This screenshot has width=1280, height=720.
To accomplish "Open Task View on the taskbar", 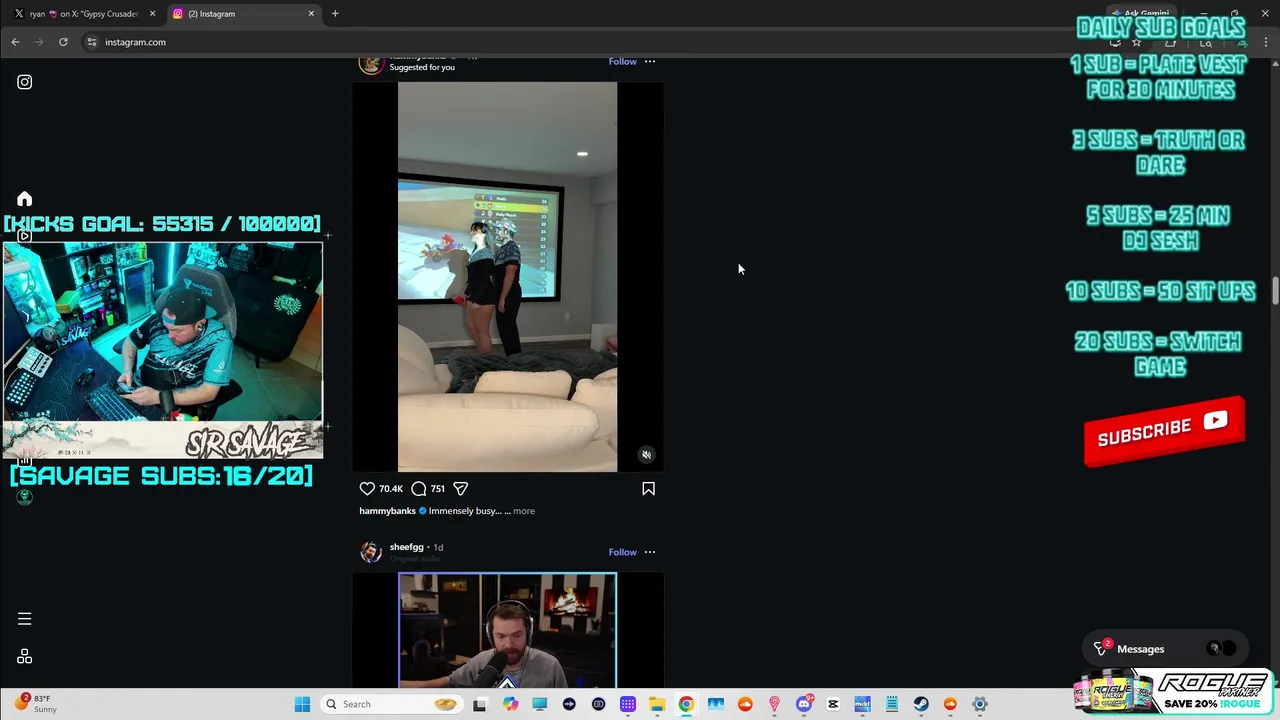I will (480, 704).
